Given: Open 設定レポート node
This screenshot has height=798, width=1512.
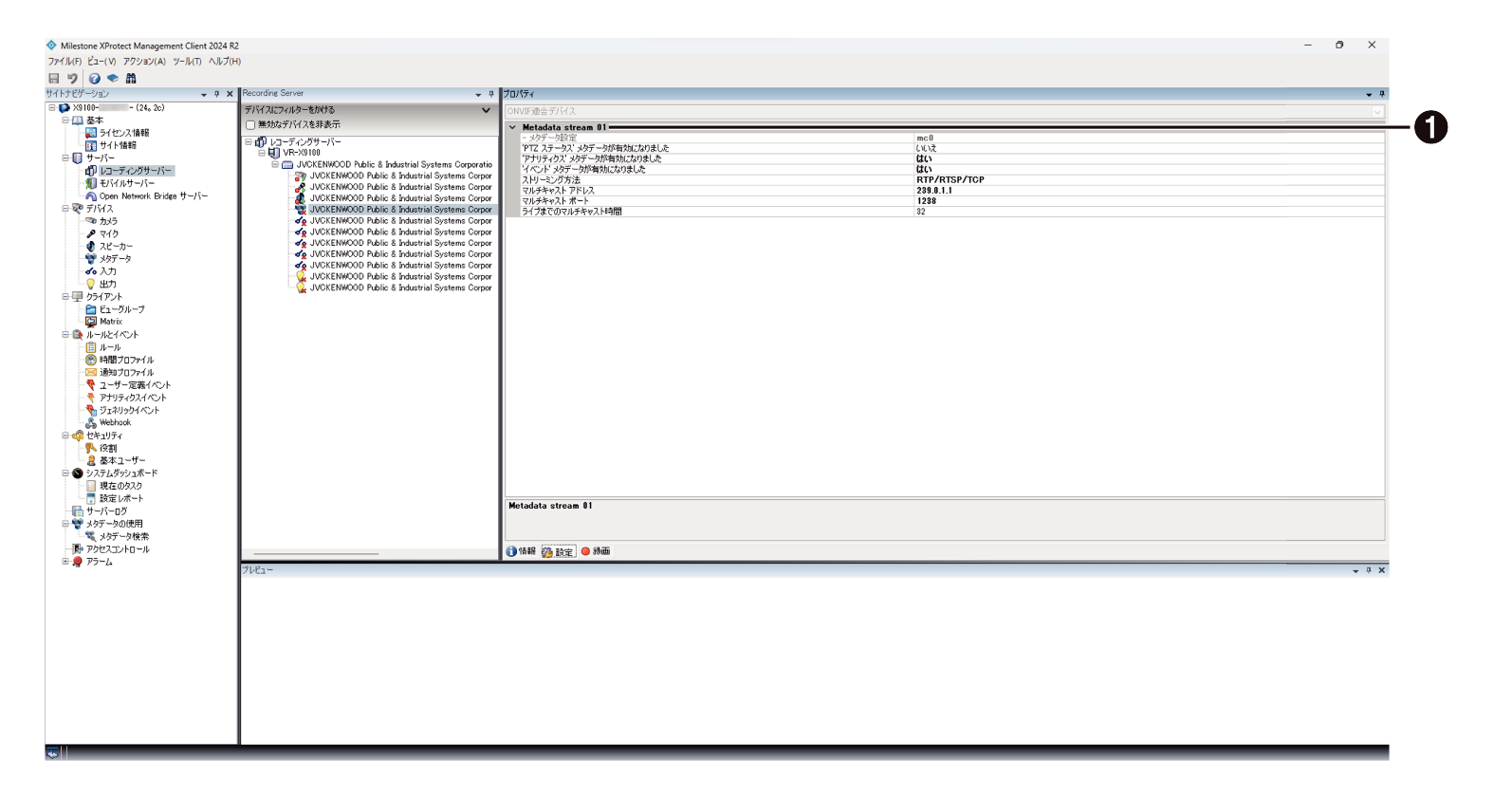Looking at the screenshot, I should 121,498.
